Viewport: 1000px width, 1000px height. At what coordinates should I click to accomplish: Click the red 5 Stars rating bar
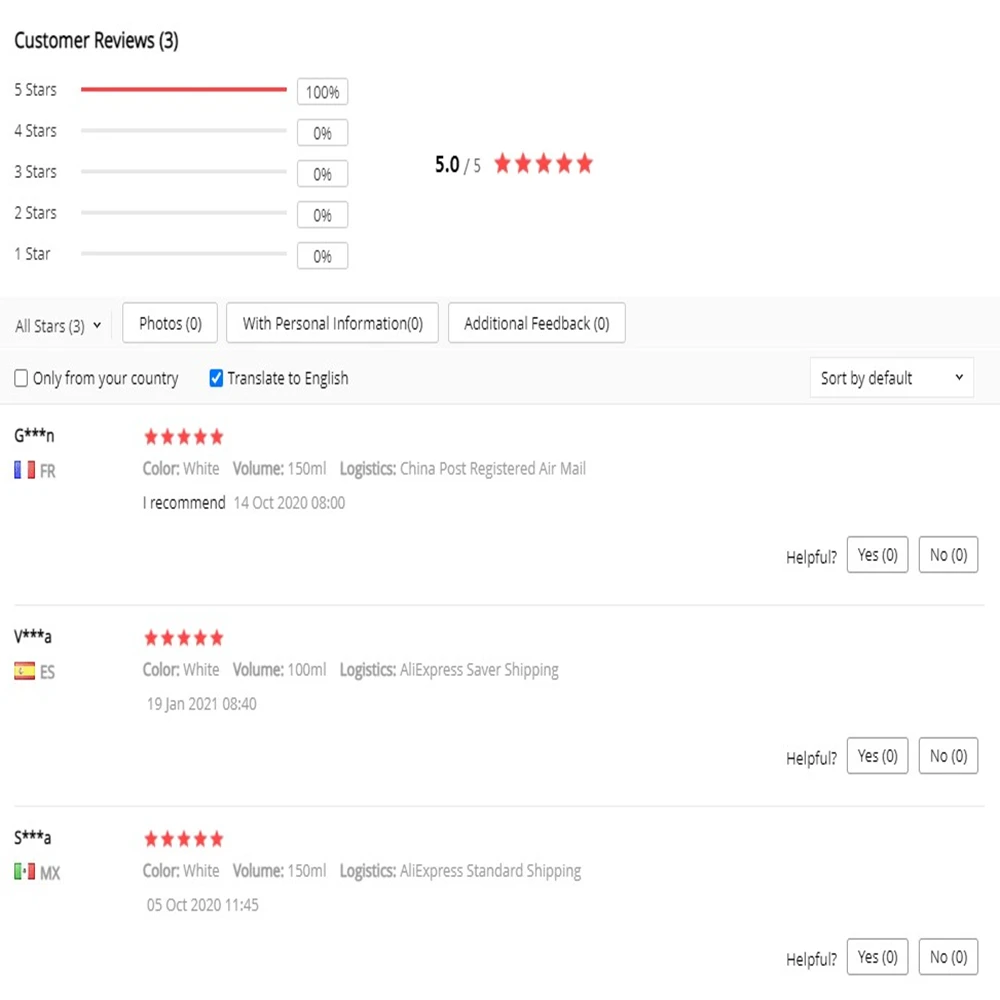(183, 90)
